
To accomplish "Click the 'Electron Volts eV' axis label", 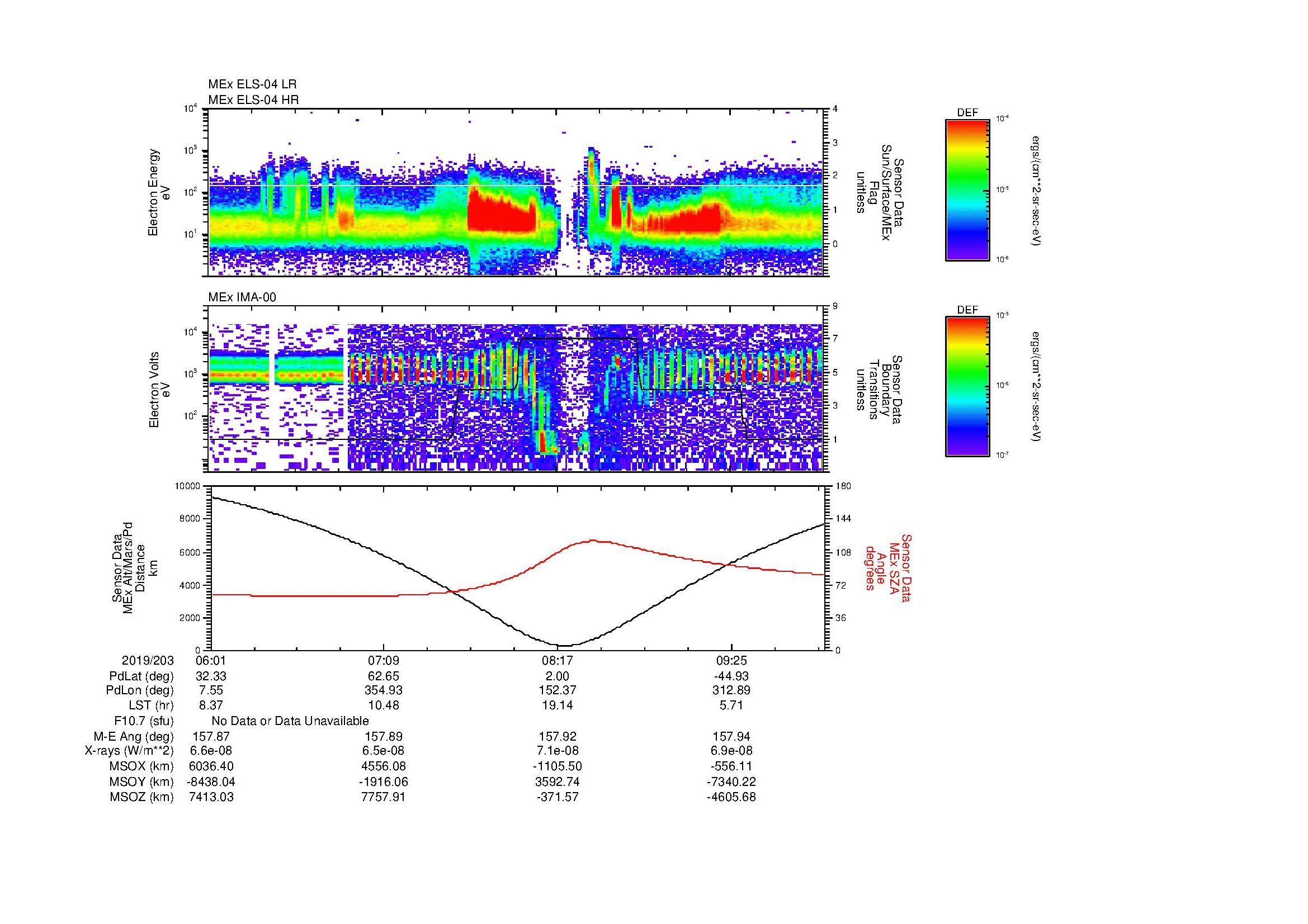I will 159,390.
